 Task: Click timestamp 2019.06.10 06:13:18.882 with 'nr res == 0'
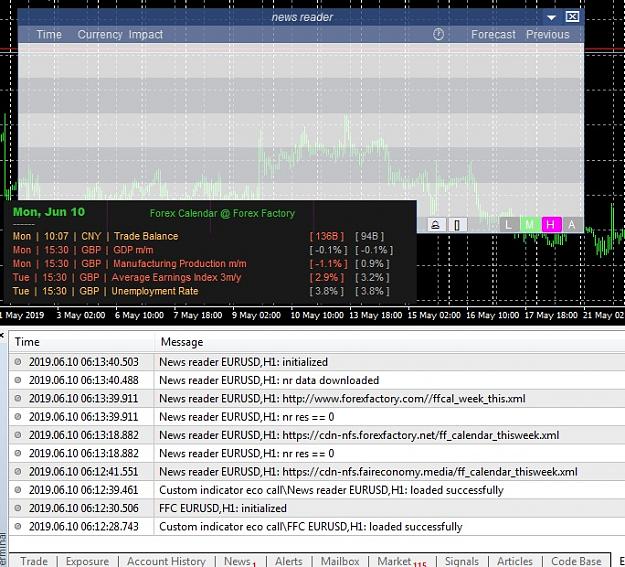point(84,453)
